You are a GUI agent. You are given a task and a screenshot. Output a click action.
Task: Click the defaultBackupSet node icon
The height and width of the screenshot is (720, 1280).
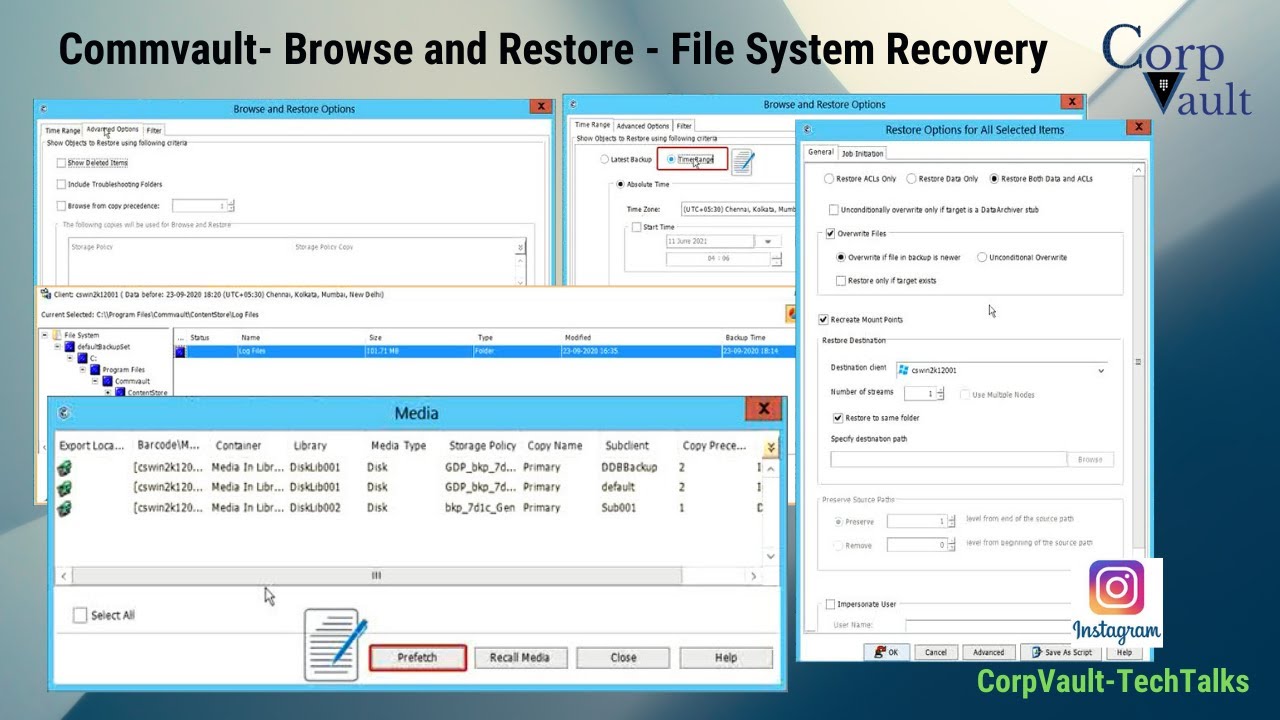pyautogui.click(x=70, y=346)
